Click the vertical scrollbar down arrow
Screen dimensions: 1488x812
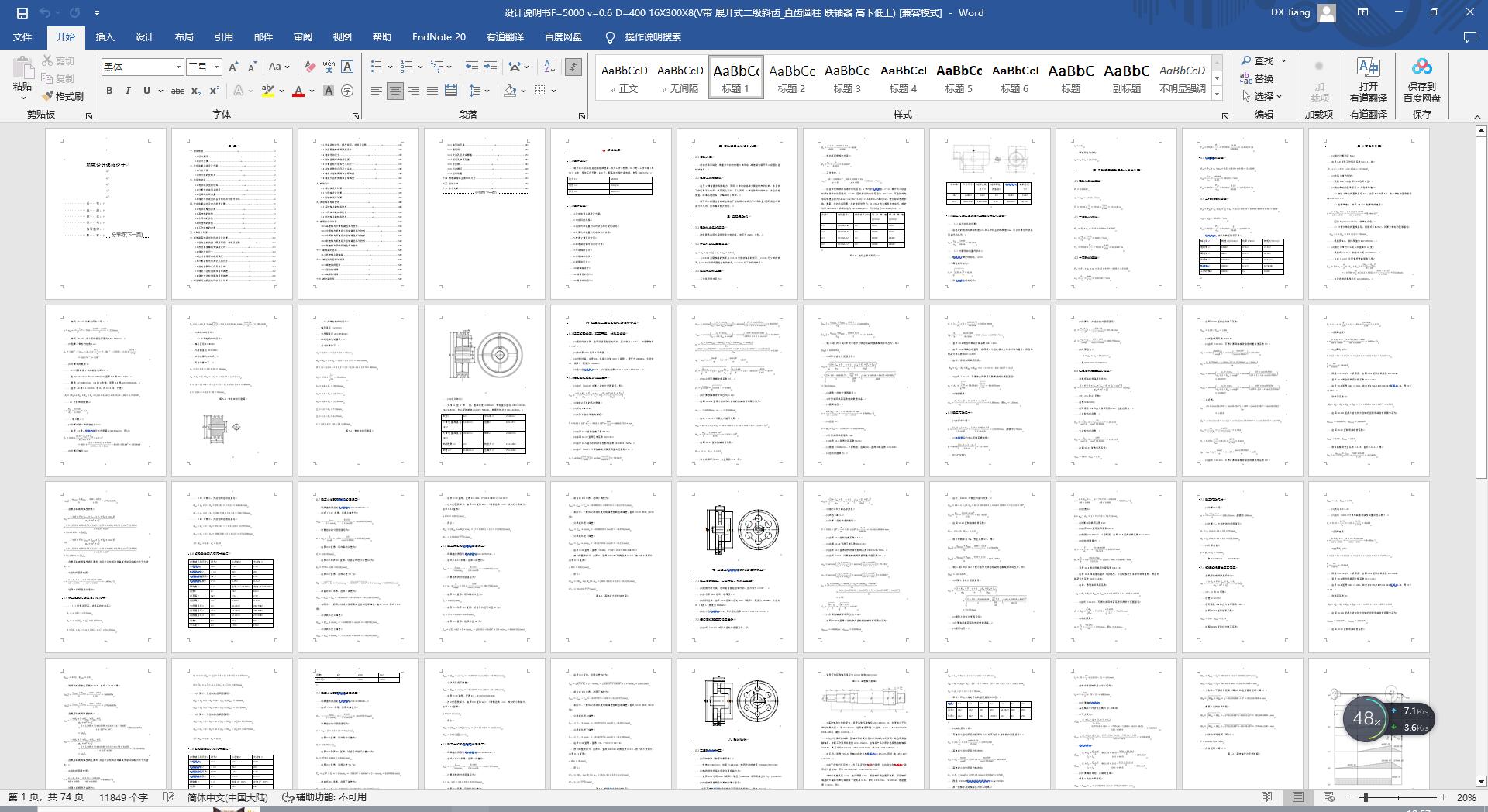(x=1480, y=781)
